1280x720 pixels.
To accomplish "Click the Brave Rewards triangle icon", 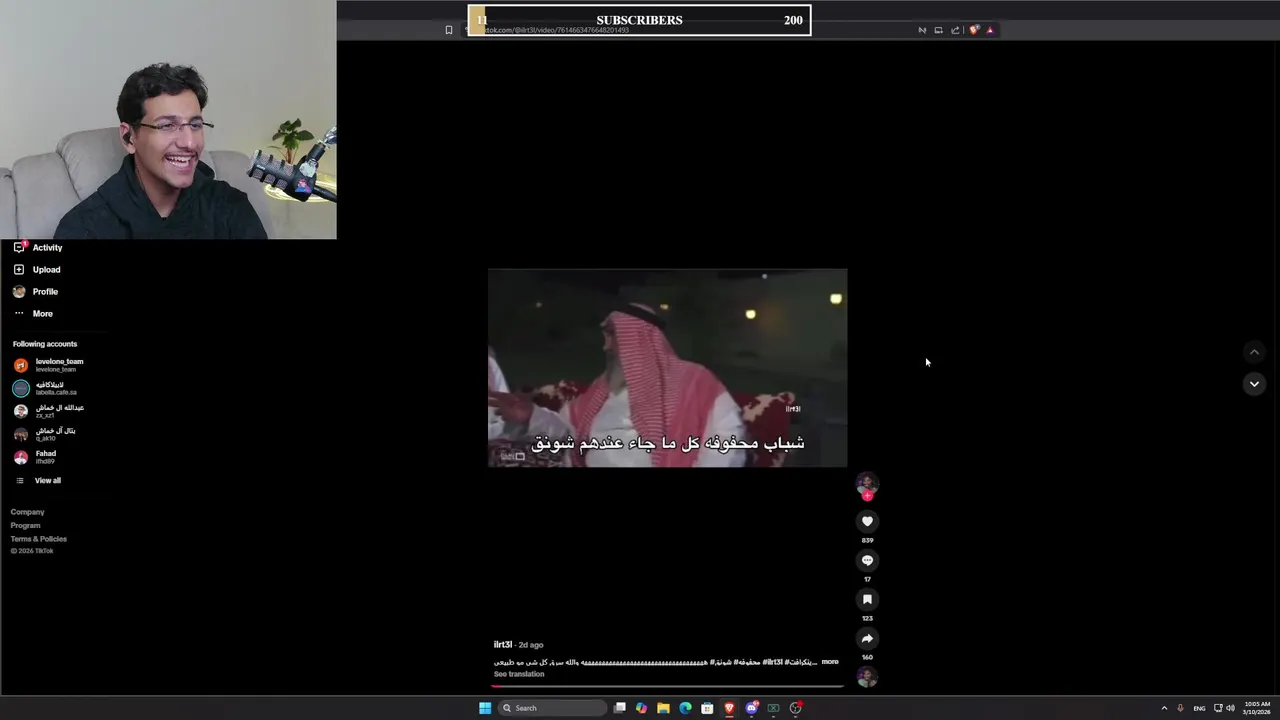I will (990, 30).
